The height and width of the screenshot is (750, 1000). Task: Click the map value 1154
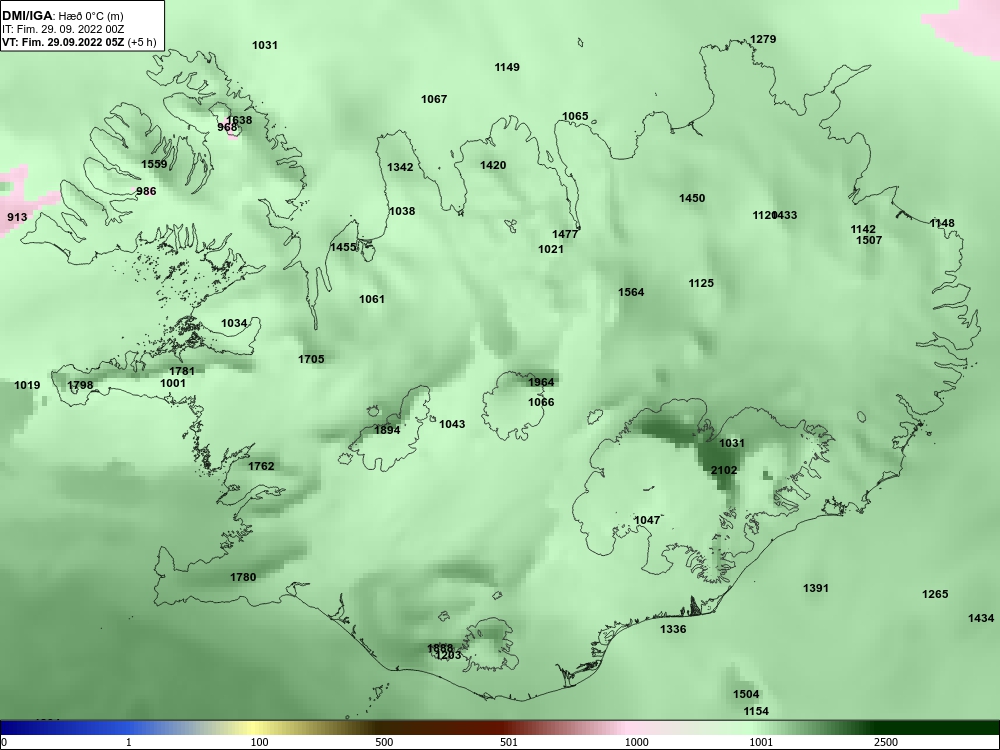coord(756,711)
